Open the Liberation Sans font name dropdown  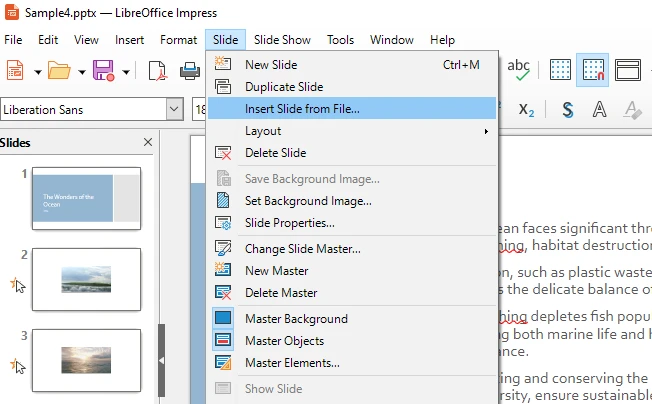tap(174, 109)
